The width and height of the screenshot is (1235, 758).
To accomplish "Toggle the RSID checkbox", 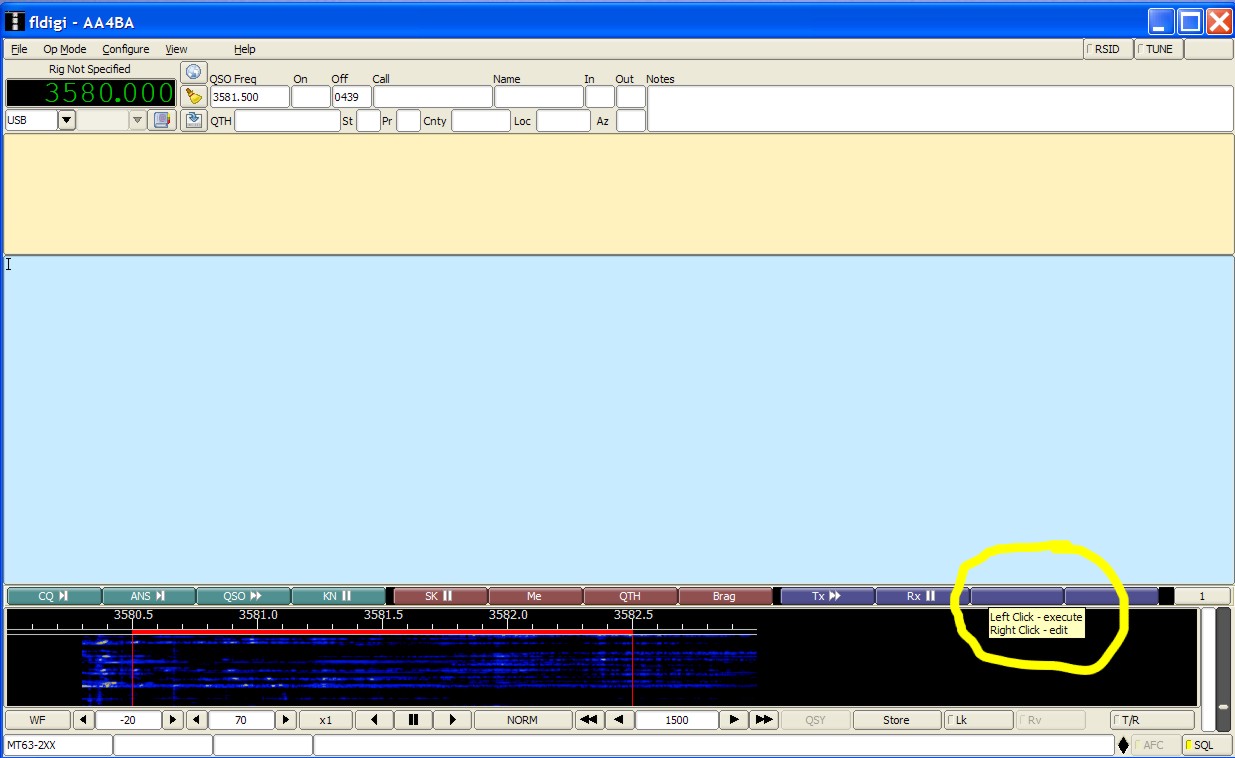I will [x=1108, y=49].
